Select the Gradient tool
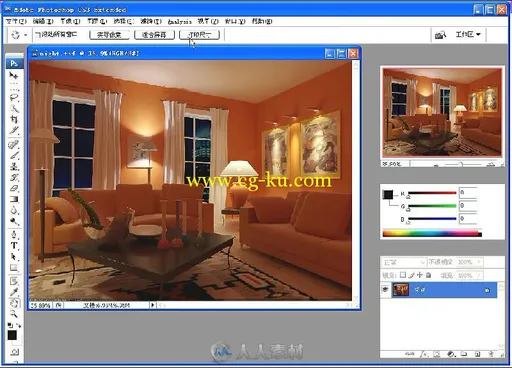The width and height of the screenshot is (512, 368). [x=14, y=199]
